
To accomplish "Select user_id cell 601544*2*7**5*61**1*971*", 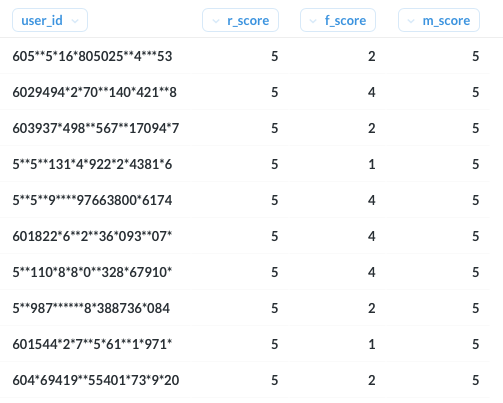I will [92, 344].
